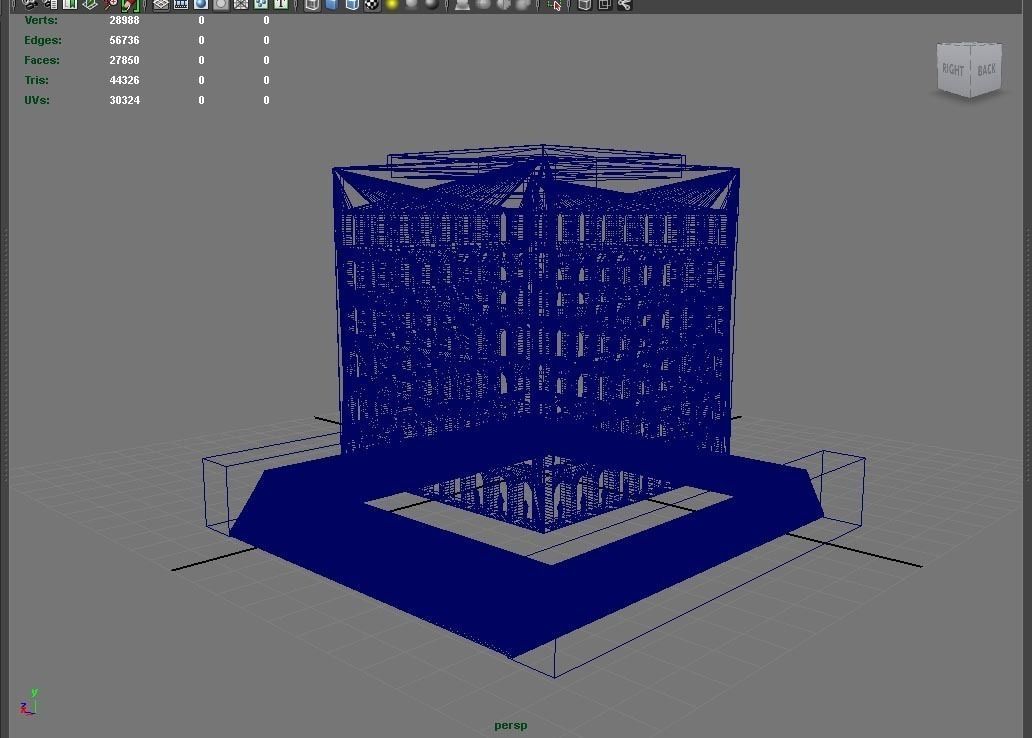Screen dimensions: 1032x738
Task: Toggle the Field Chart icon
Action: [x=241, y=4]
